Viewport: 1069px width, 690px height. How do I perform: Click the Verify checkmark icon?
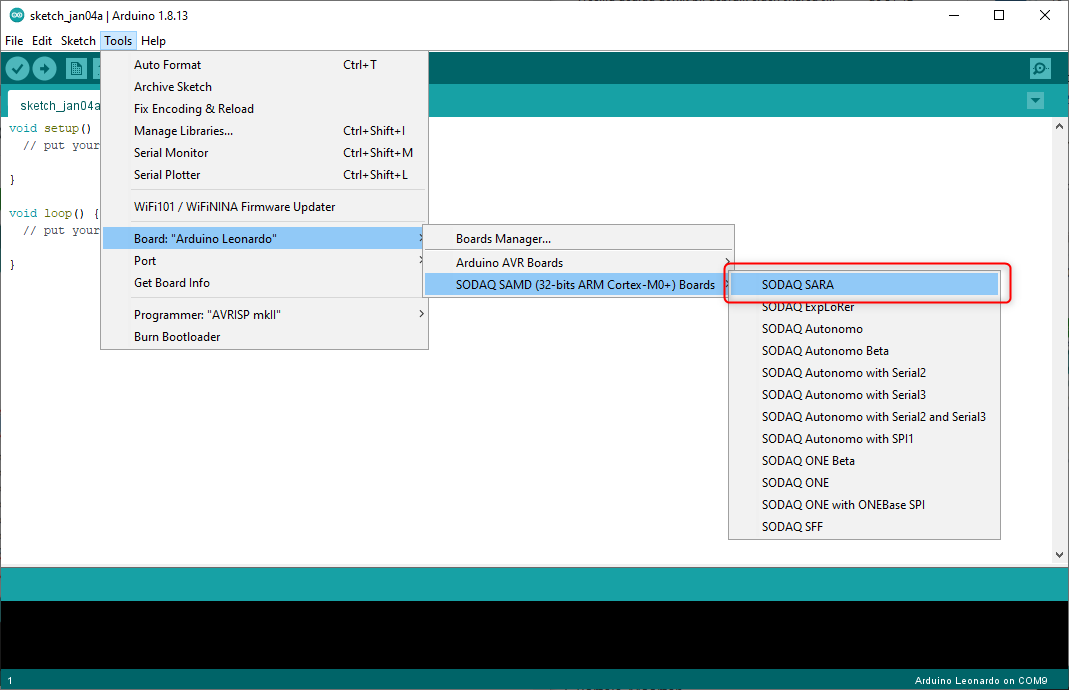tap(18, 68)
